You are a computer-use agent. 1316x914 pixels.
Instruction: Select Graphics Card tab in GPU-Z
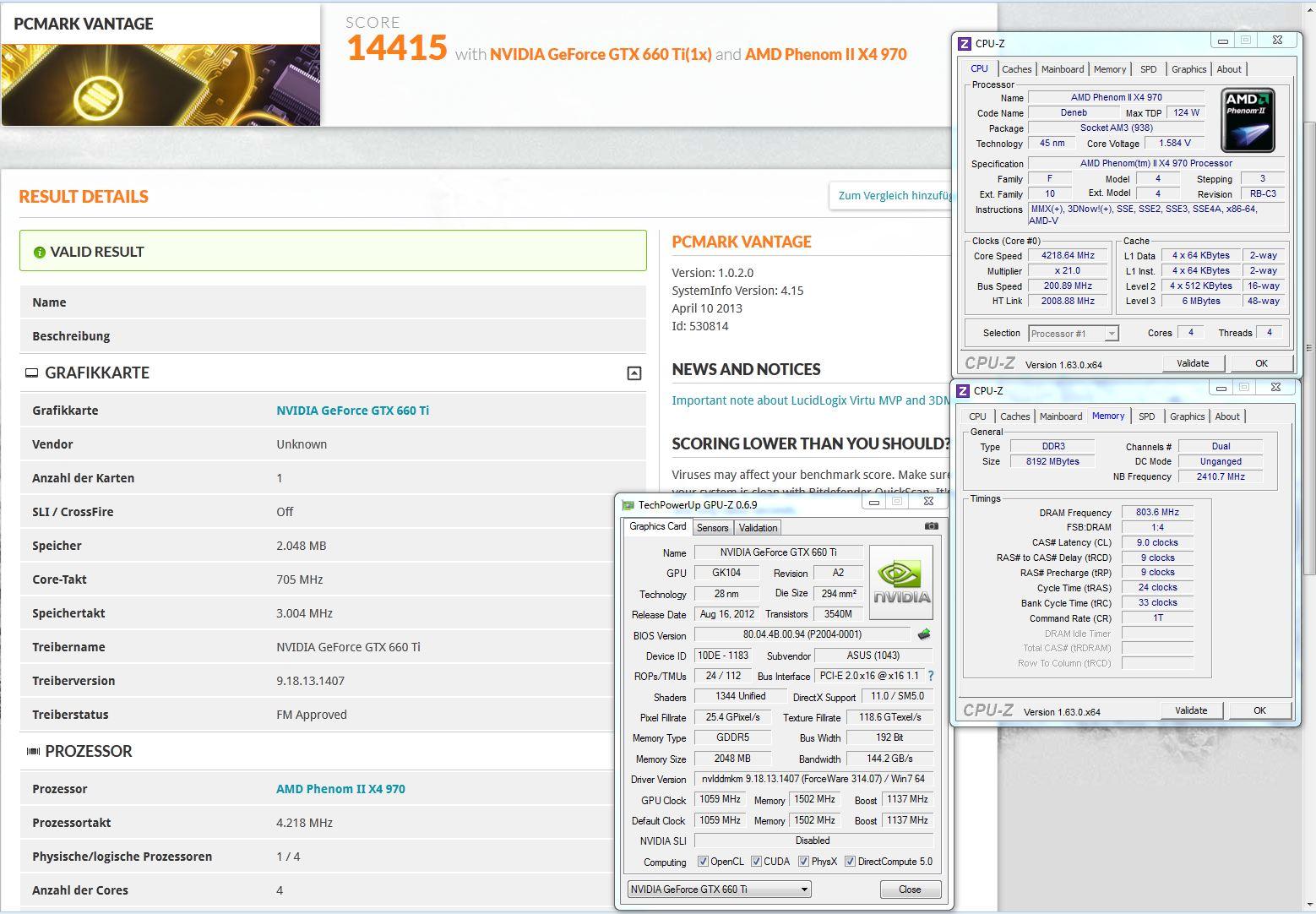(x=658, y=526)
